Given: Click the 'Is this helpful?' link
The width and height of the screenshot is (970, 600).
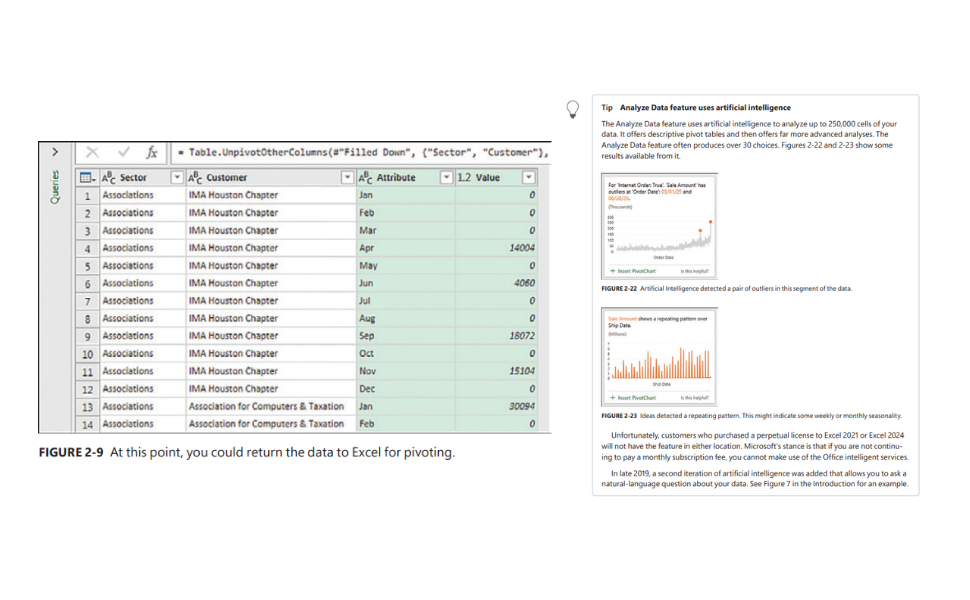Looking at the screenshot, I should click(695, 271).
